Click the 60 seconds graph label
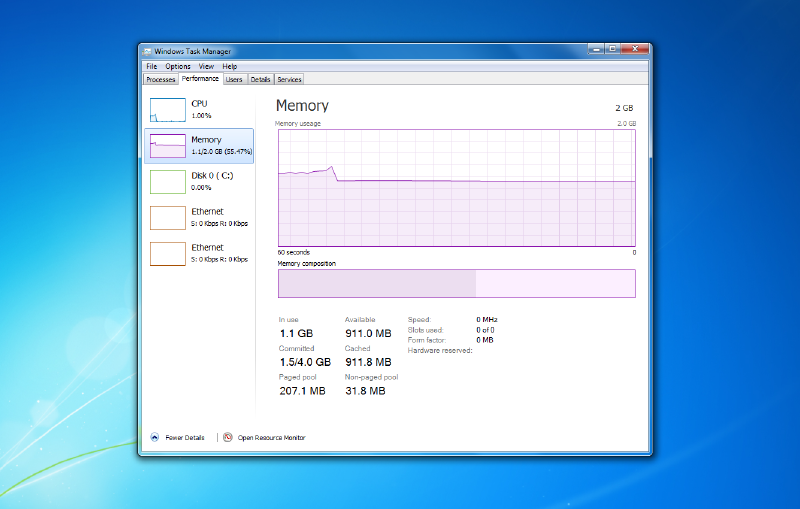Image resolution: width=800 pixels, height=509 pixels. tap(294, 252)
